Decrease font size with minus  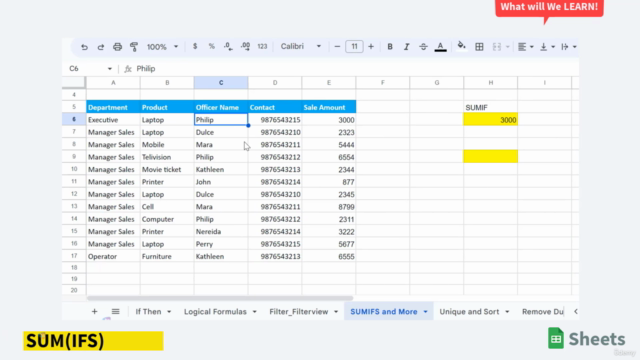point(337,47)
